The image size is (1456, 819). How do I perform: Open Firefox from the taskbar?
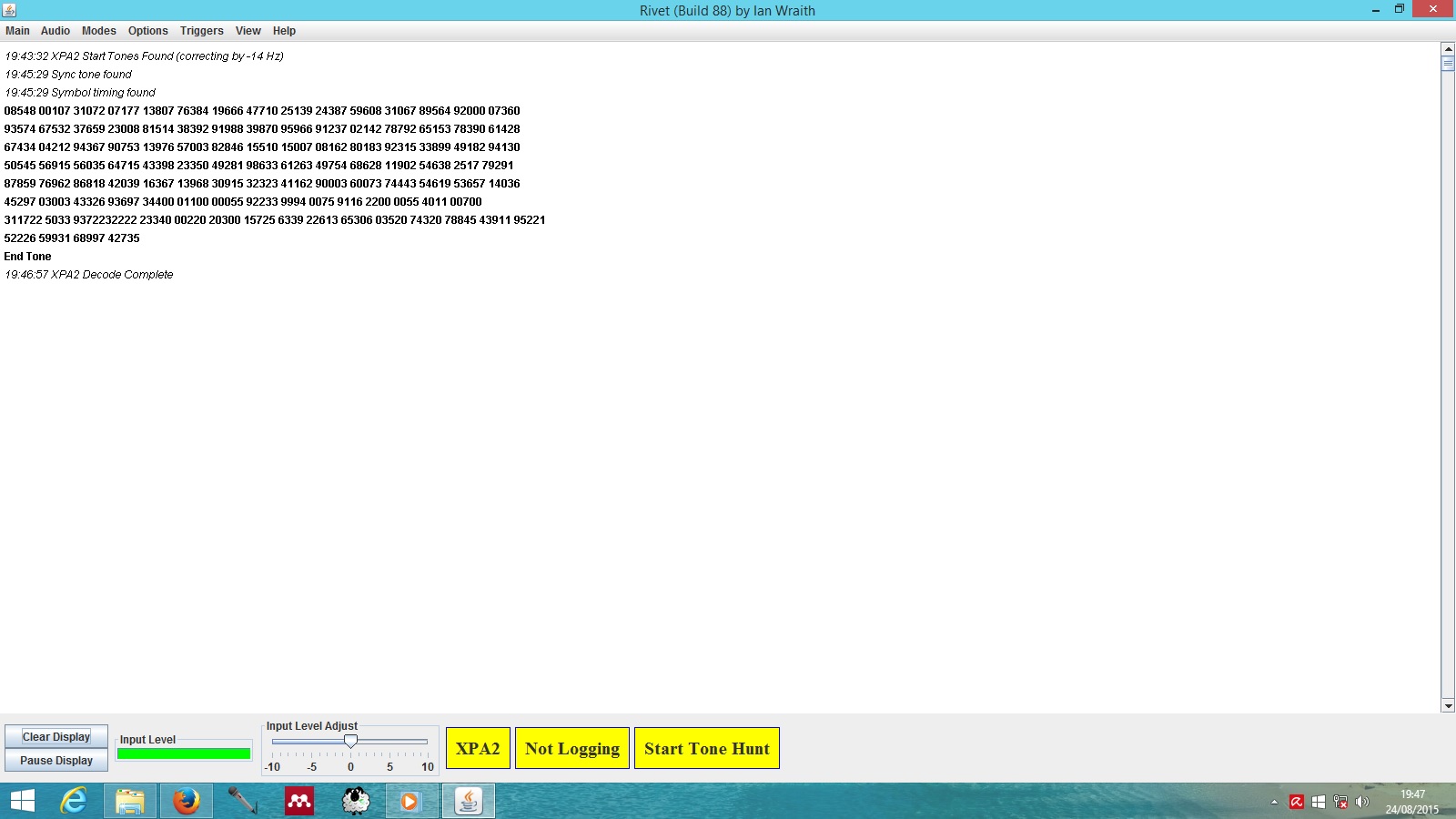pyautogui.click(x=186, y=801)
